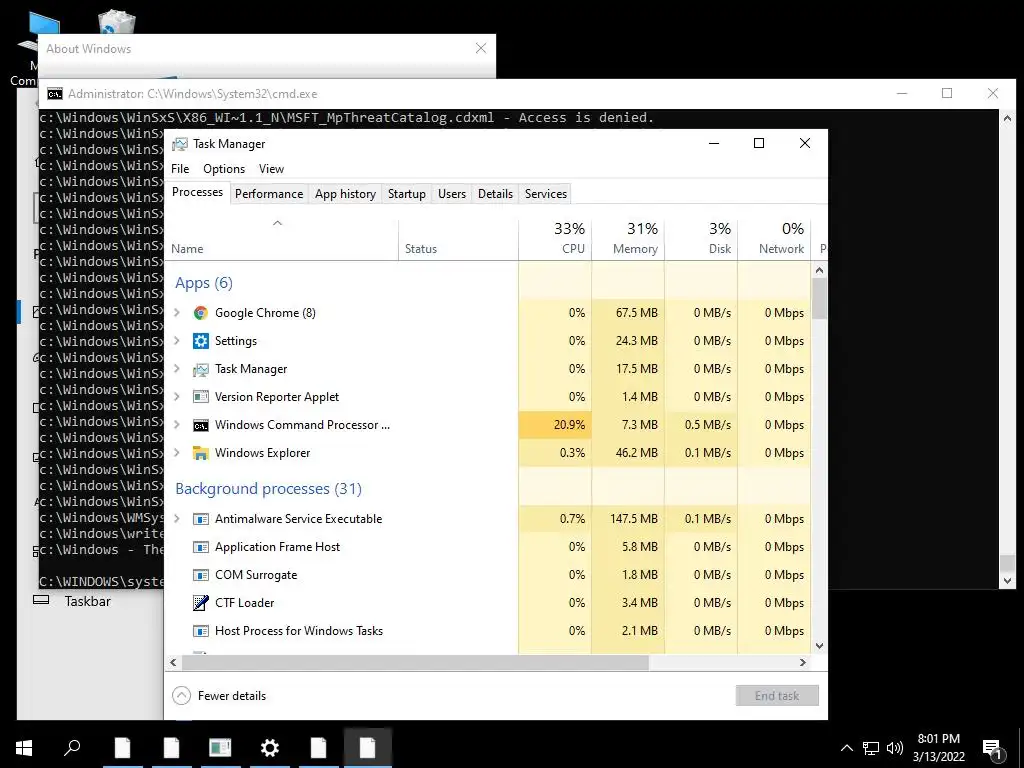Click the Task Manager horizontal scrollbar left arrow
1024x768 pixels.
[173, 663]
